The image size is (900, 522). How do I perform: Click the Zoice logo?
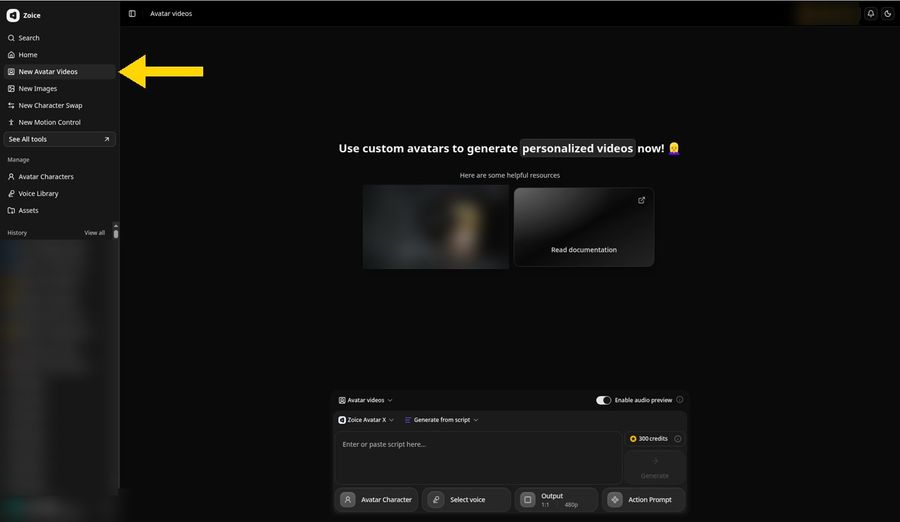pos(13,16)
